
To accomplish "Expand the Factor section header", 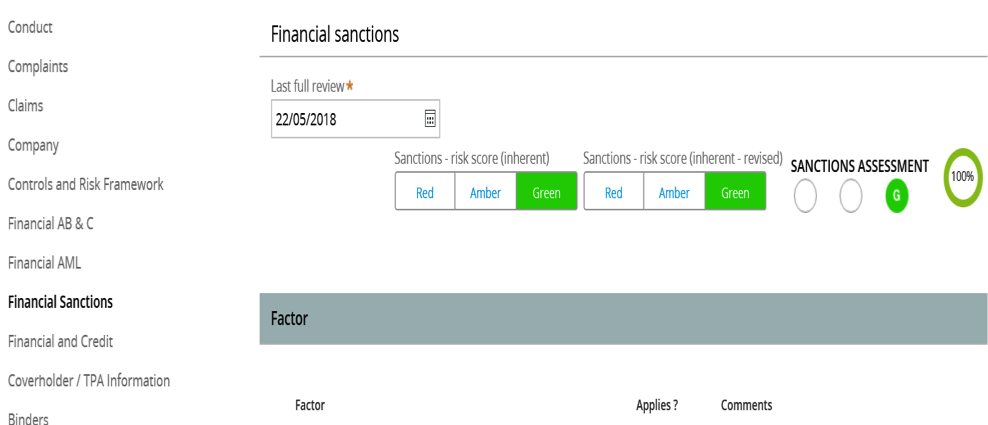I will [623, 318].
